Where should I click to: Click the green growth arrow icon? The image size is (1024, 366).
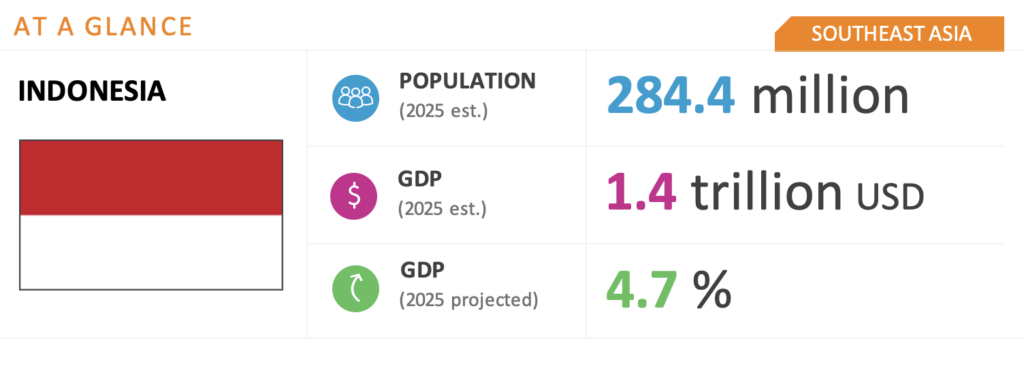355,288
